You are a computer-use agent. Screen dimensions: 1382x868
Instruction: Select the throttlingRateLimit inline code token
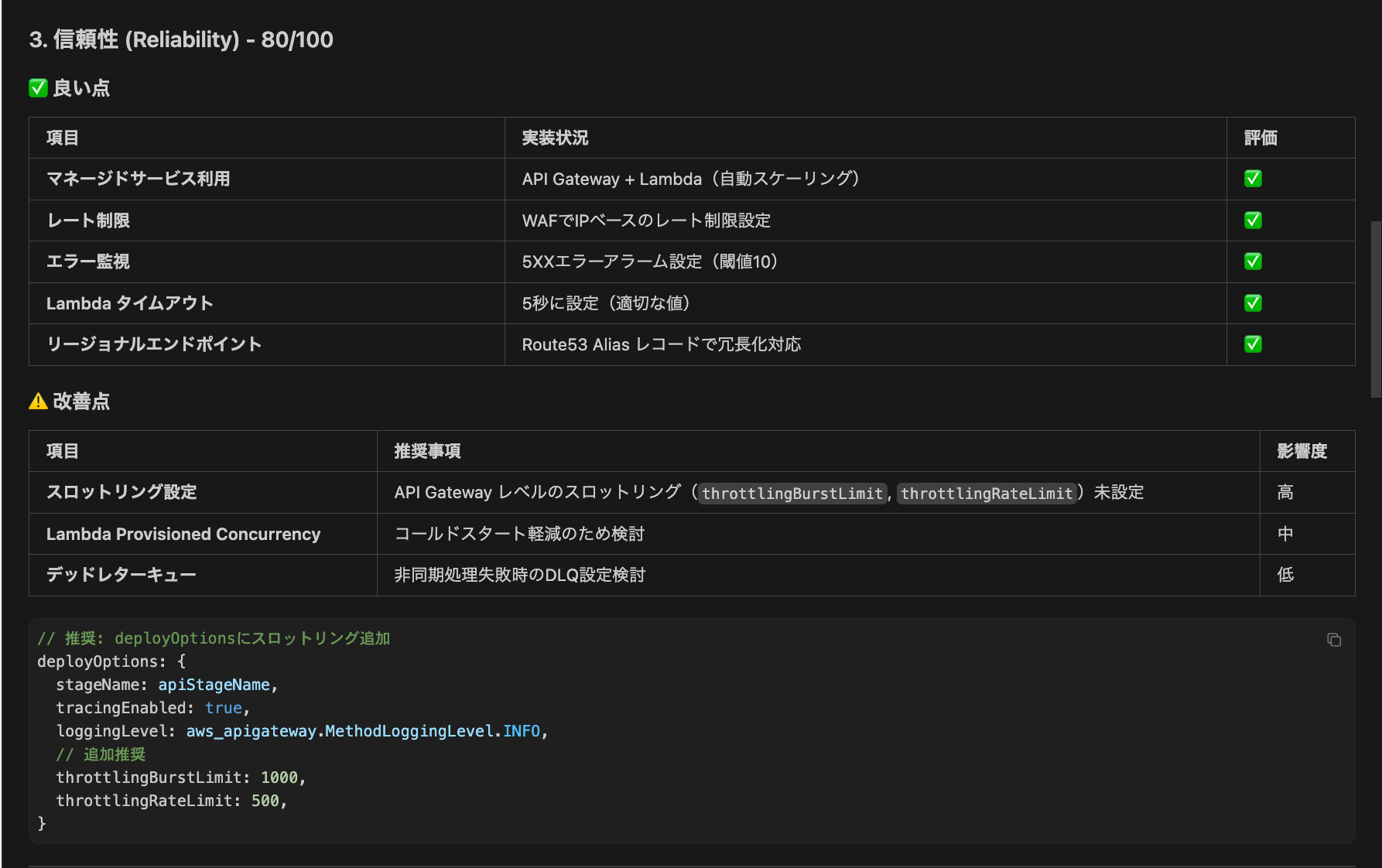click(x=987, y=493)
